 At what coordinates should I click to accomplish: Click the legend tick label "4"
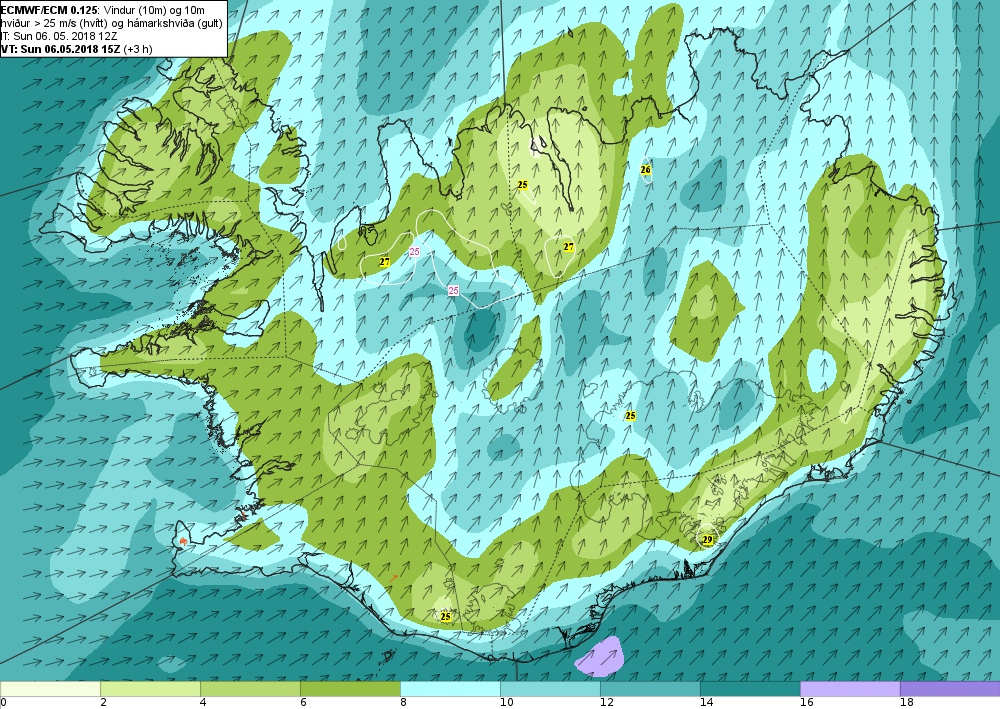[x=203, y=703]
